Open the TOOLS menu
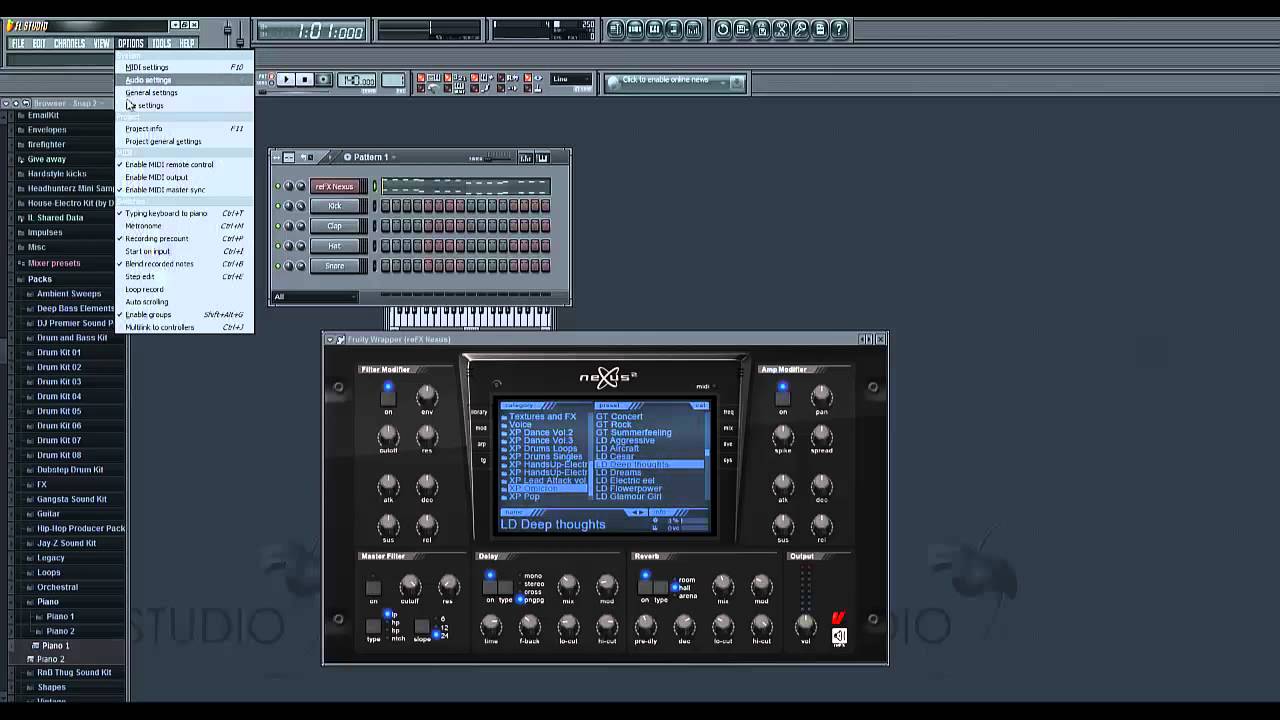This screenshot has height=720, width=1280. (161, 44)
